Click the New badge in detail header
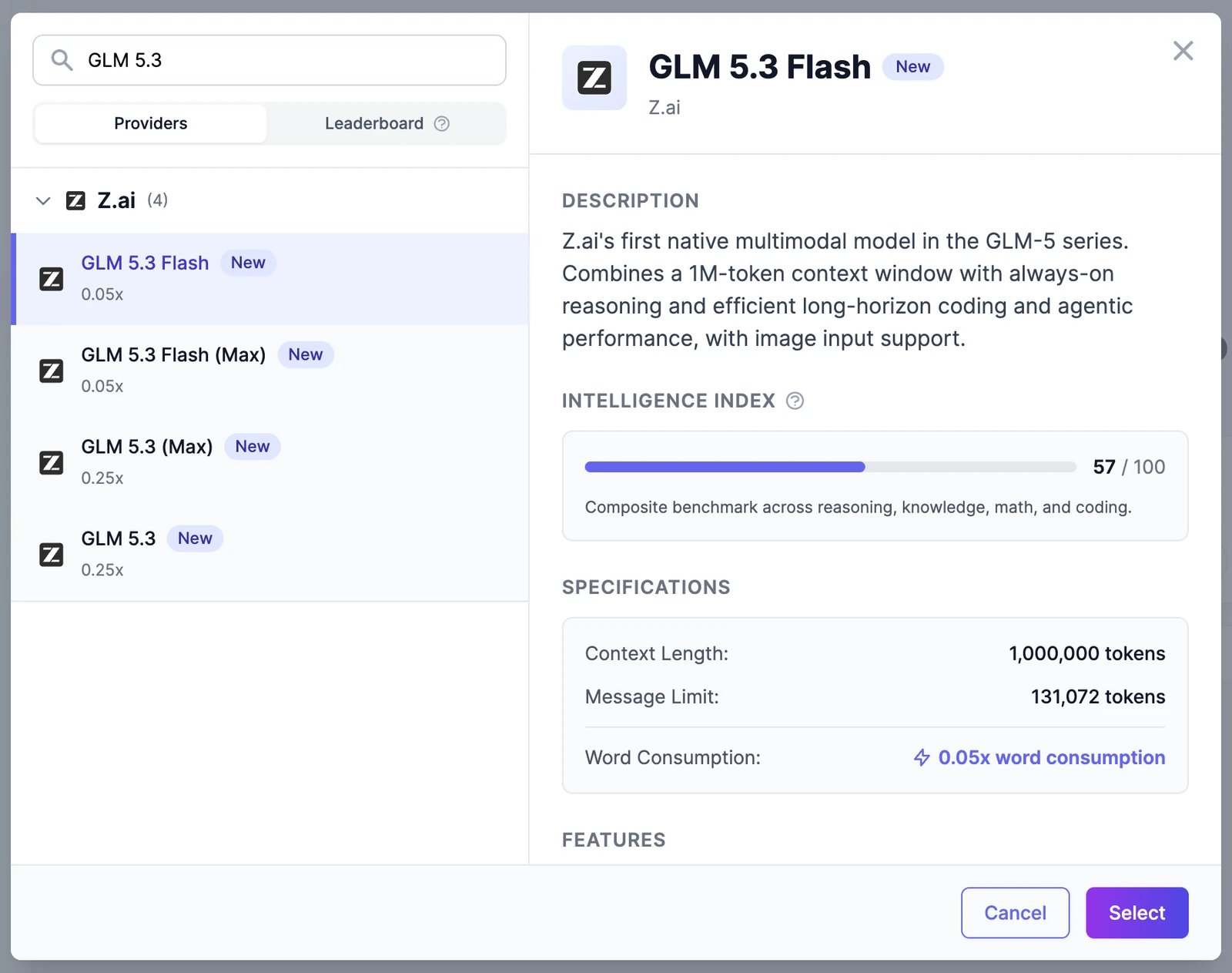This screenshot has width=1232, height=973. [912, 67]
